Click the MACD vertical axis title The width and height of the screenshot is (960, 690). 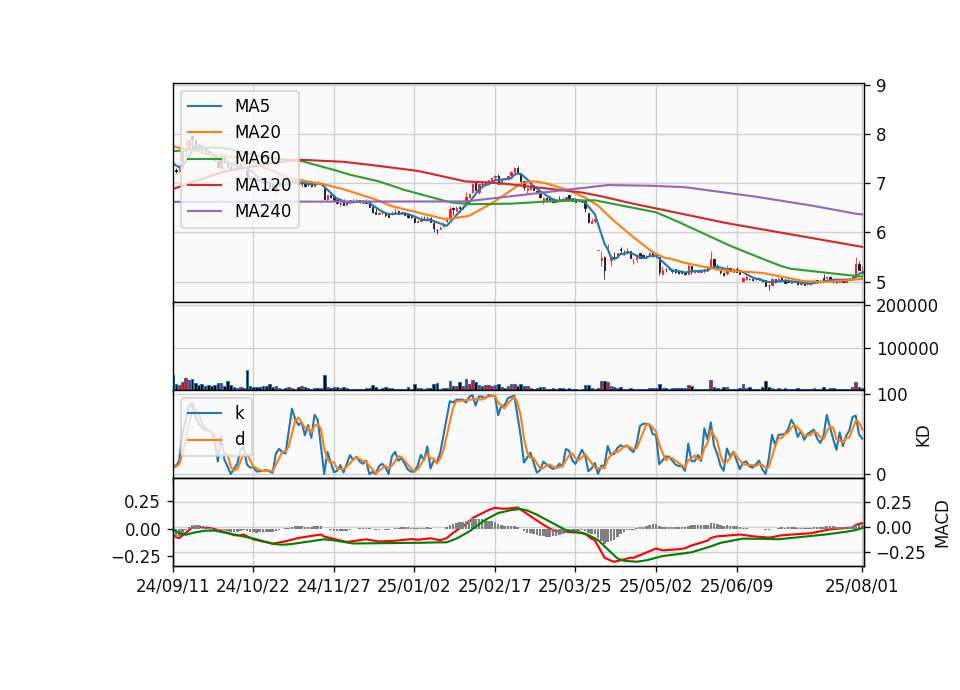(942, 524)
